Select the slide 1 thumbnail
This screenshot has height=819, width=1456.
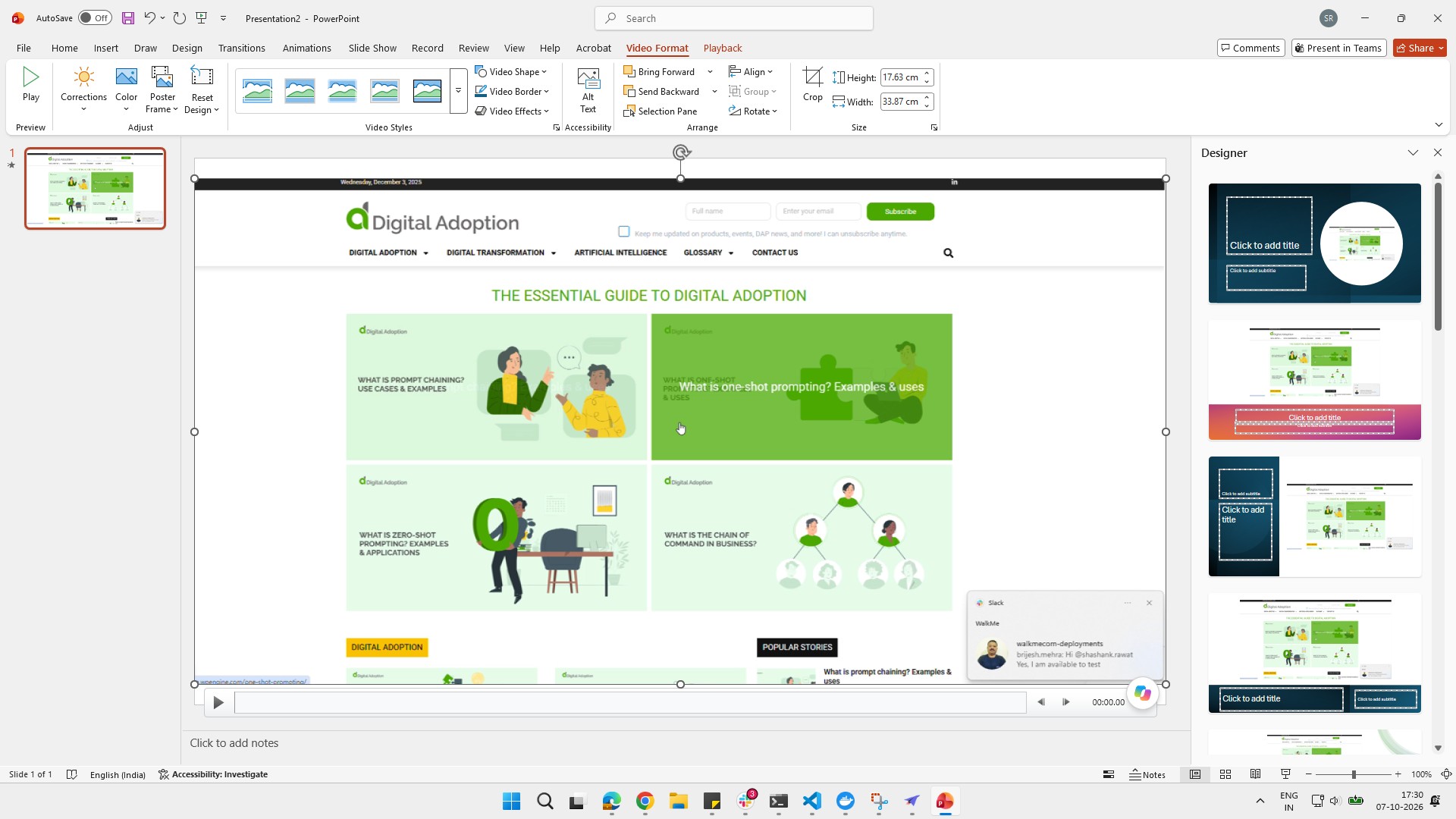[95, 188]
